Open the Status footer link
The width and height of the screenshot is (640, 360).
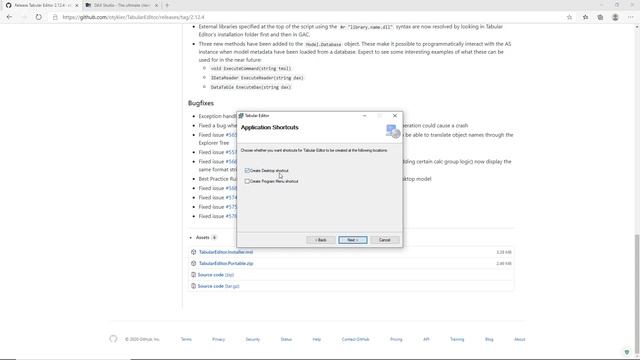(x=286, y=340)
